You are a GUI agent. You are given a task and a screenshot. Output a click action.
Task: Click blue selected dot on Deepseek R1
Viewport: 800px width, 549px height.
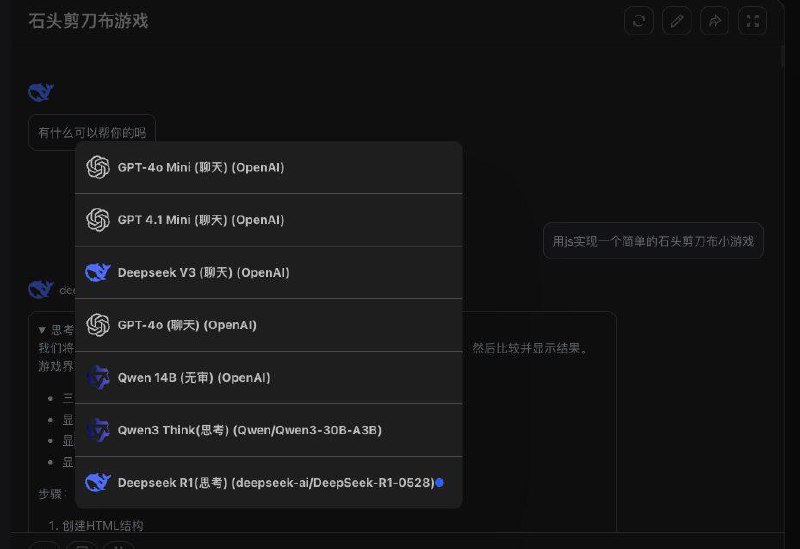[x=439, y=482]
